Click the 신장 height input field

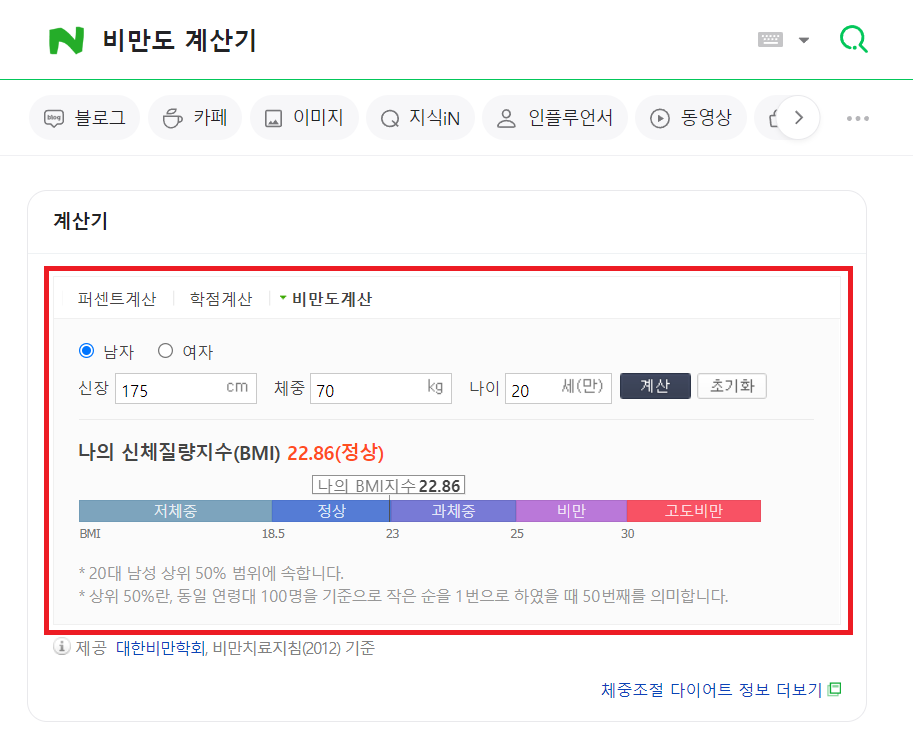(x=185, y=388)
